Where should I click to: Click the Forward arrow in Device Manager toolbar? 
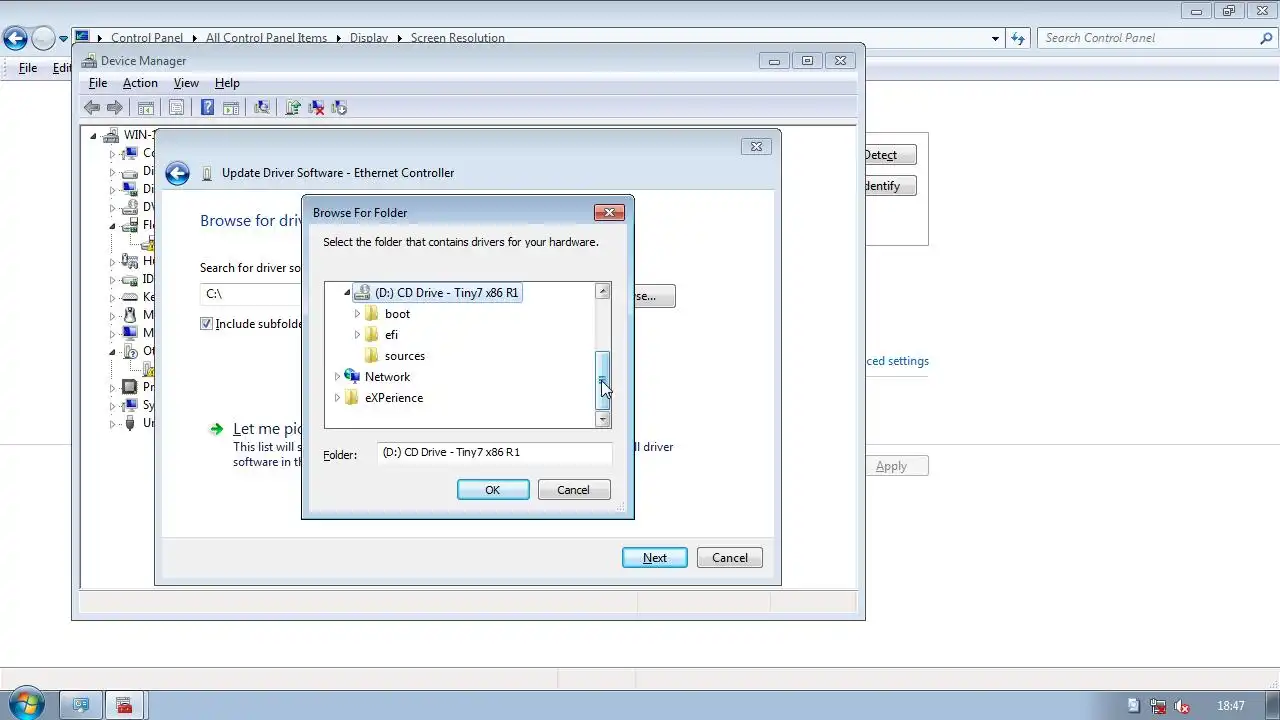click(115, 107)
